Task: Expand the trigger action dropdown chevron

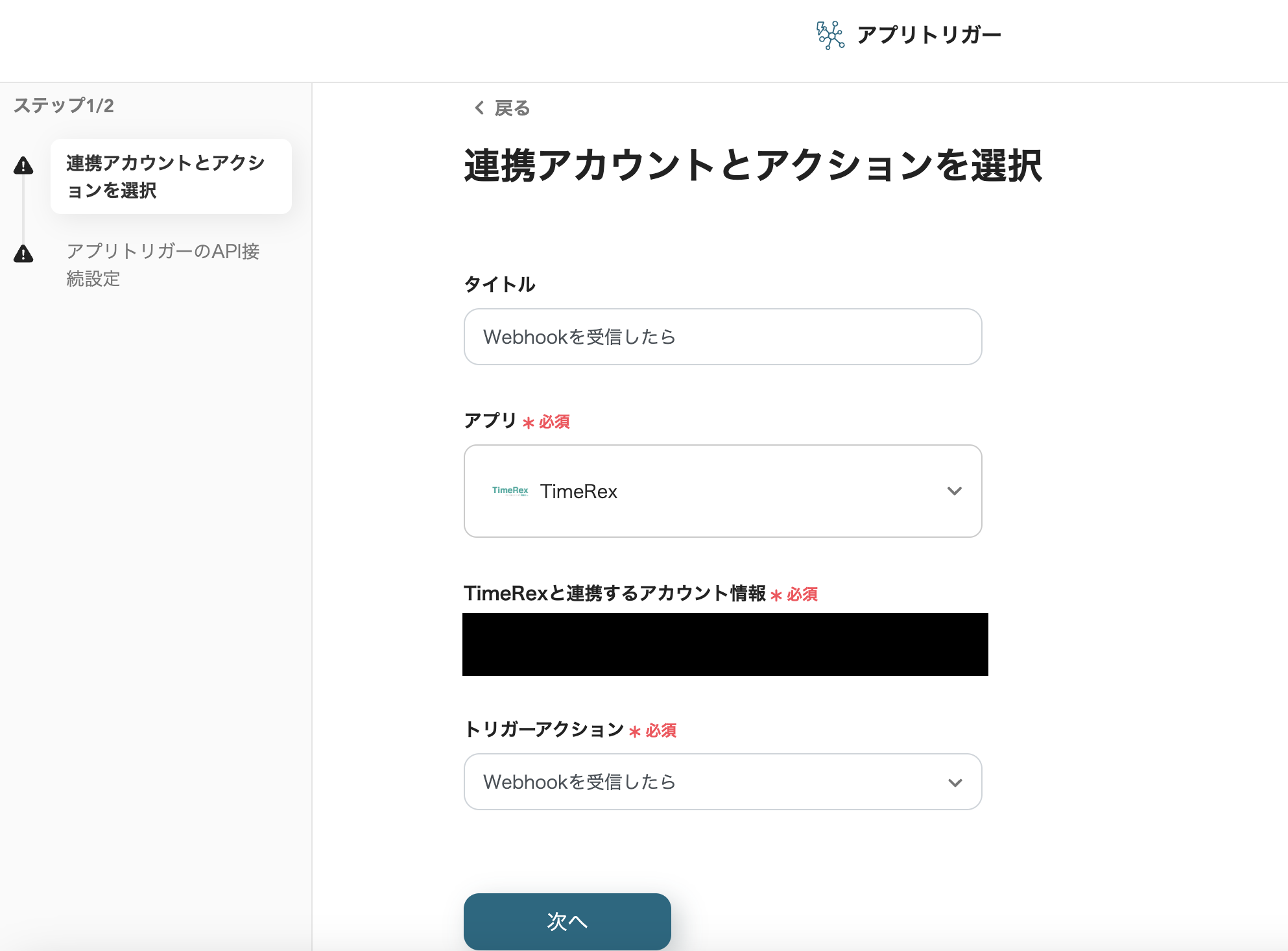Action: coord(954,782)
